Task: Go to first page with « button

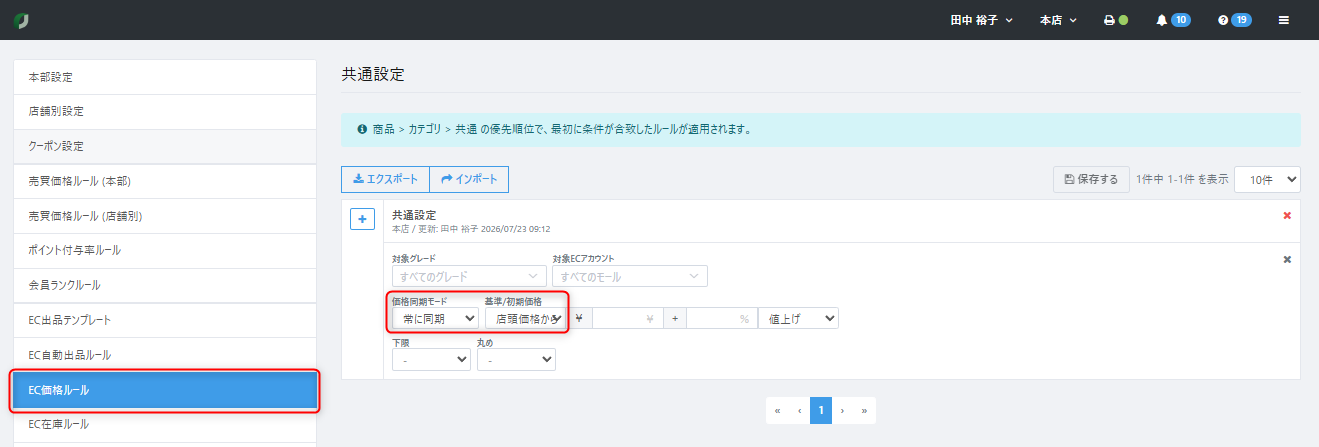Action: (777, 410)
